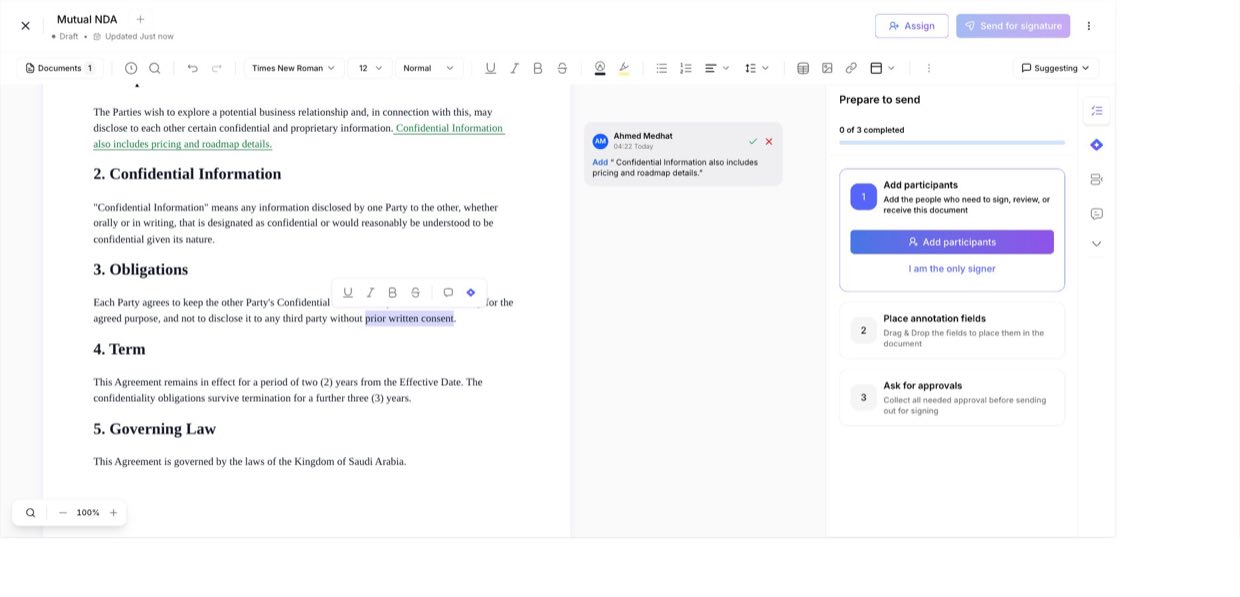Zoom out with the minus button

[x=63, y=513]
